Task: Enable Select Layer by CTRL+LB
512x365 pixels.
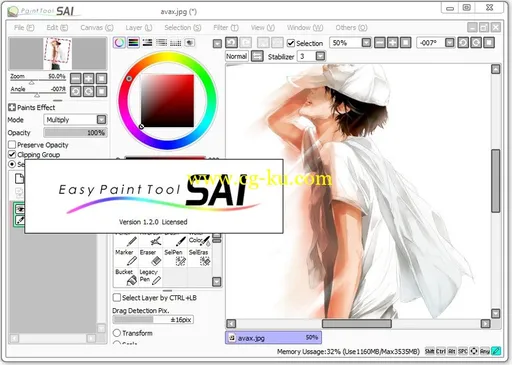Action: [117, 297]
